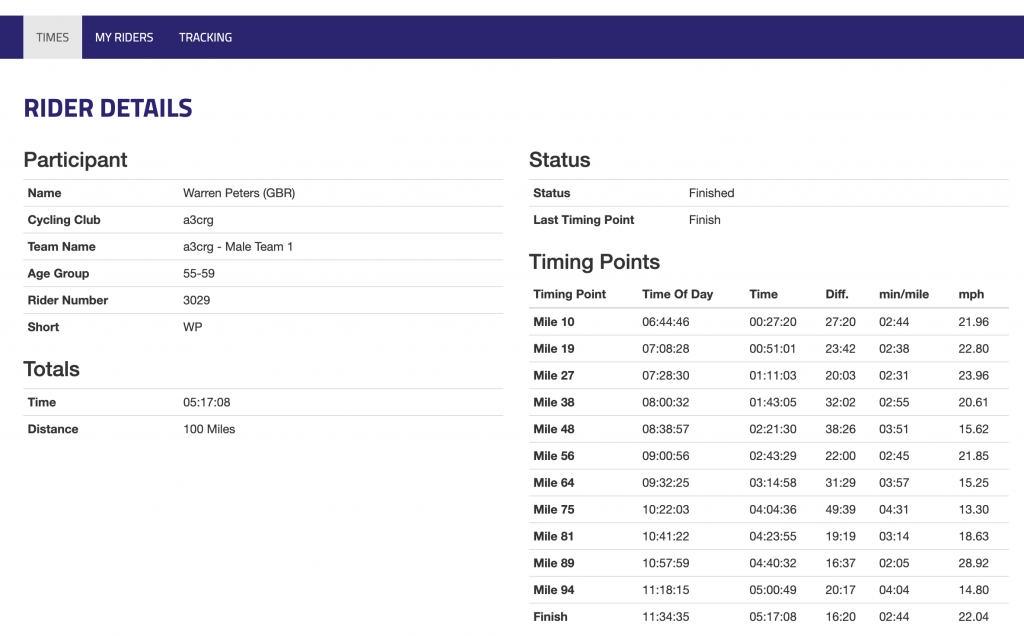Click the diff value 32:02
The width and height of the screenshot is (1024, 636).
tap(840, 402)
